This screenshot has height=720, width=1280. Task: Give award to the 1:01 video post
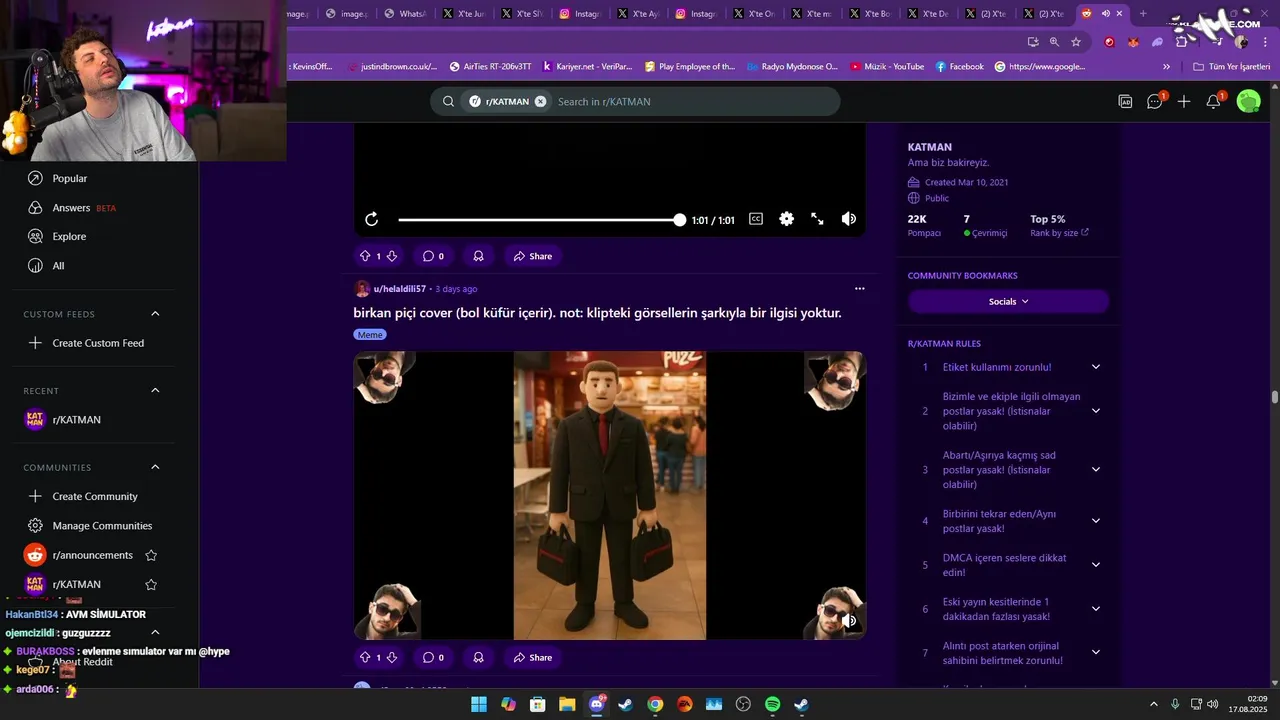pyautogui.click(x=478, y=256)
